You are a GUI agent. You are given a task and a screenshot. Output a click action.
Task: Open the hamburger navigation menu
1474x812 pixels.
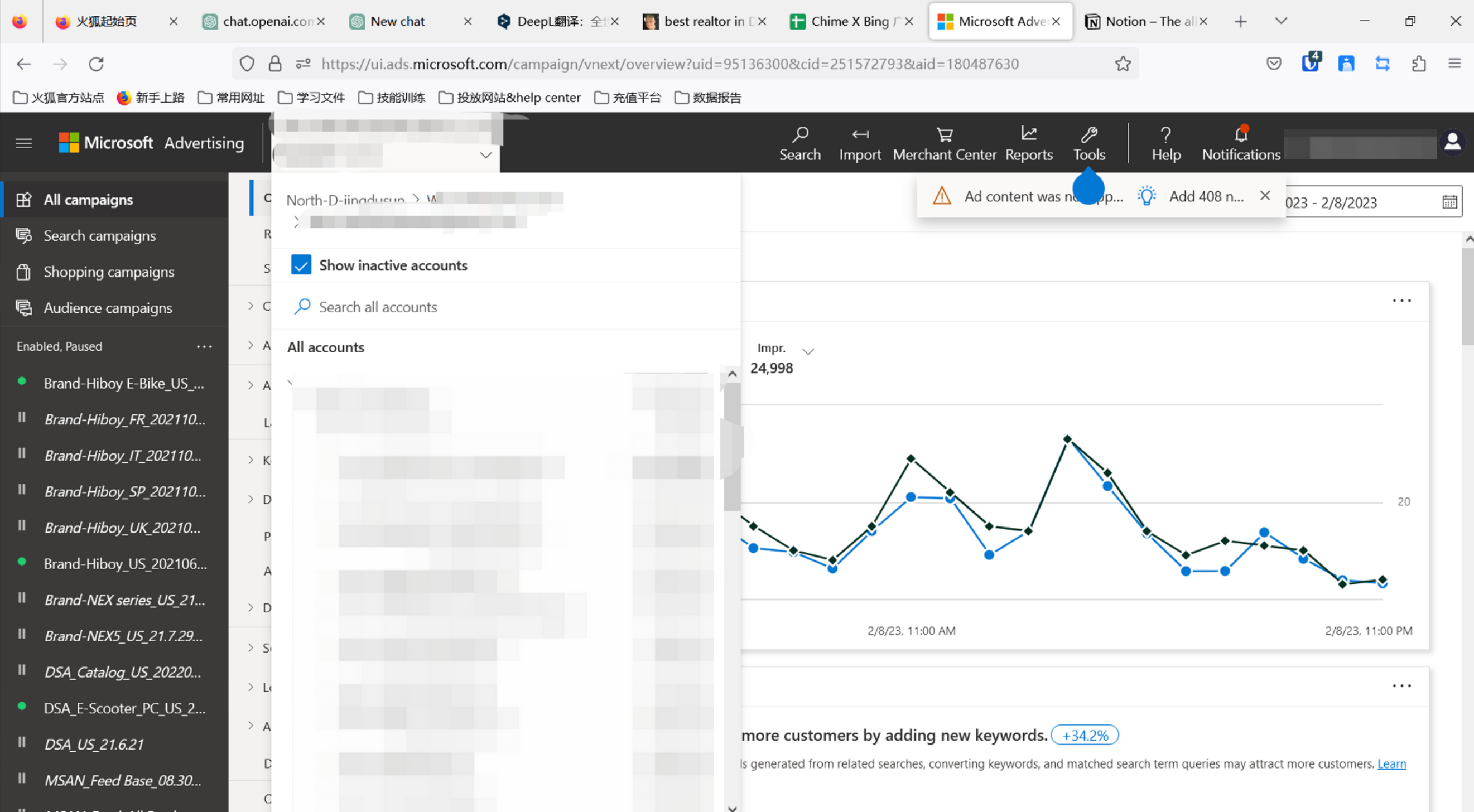(23, 142)
